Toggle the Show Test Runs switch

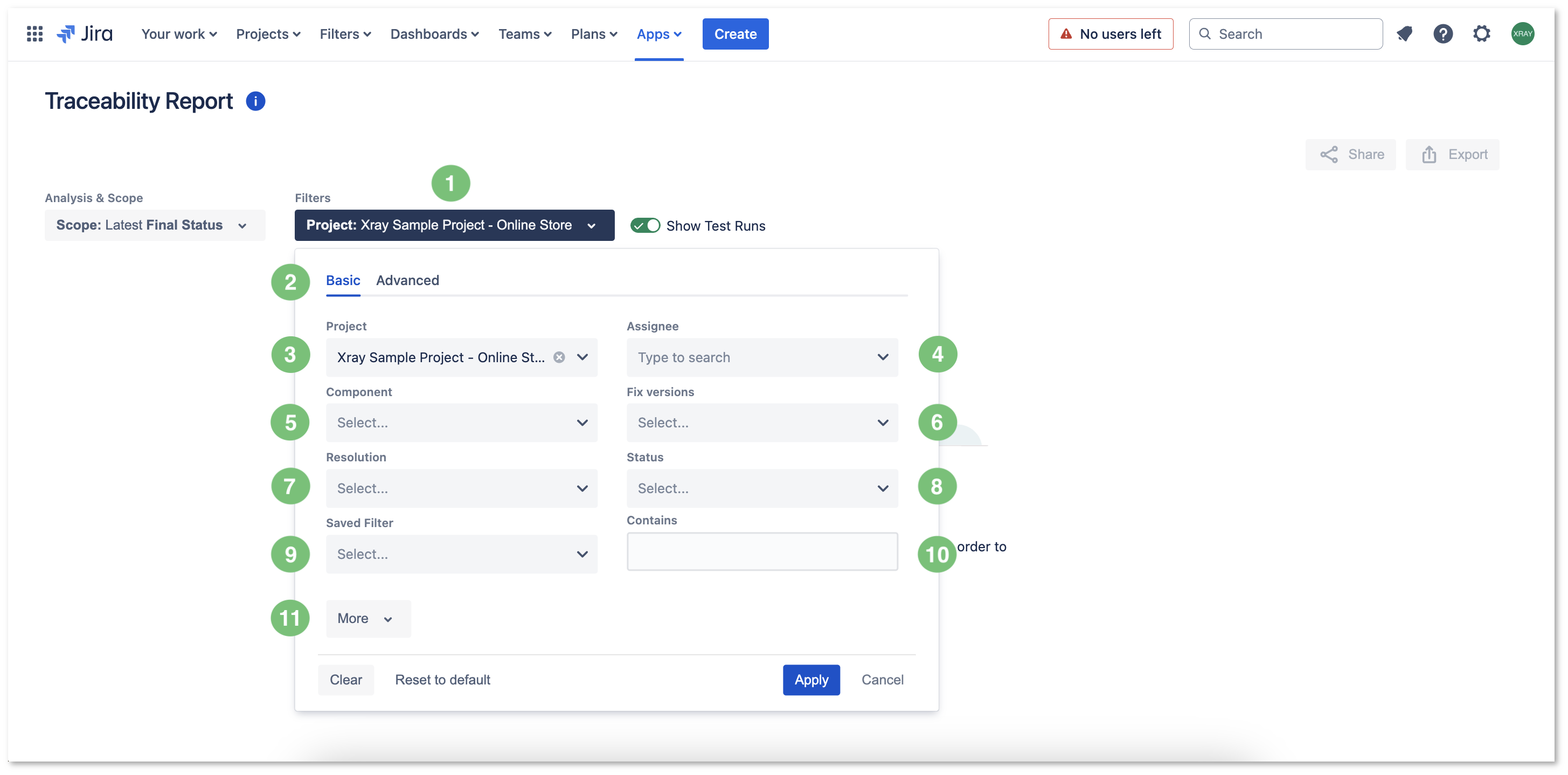tap(644, 226)
